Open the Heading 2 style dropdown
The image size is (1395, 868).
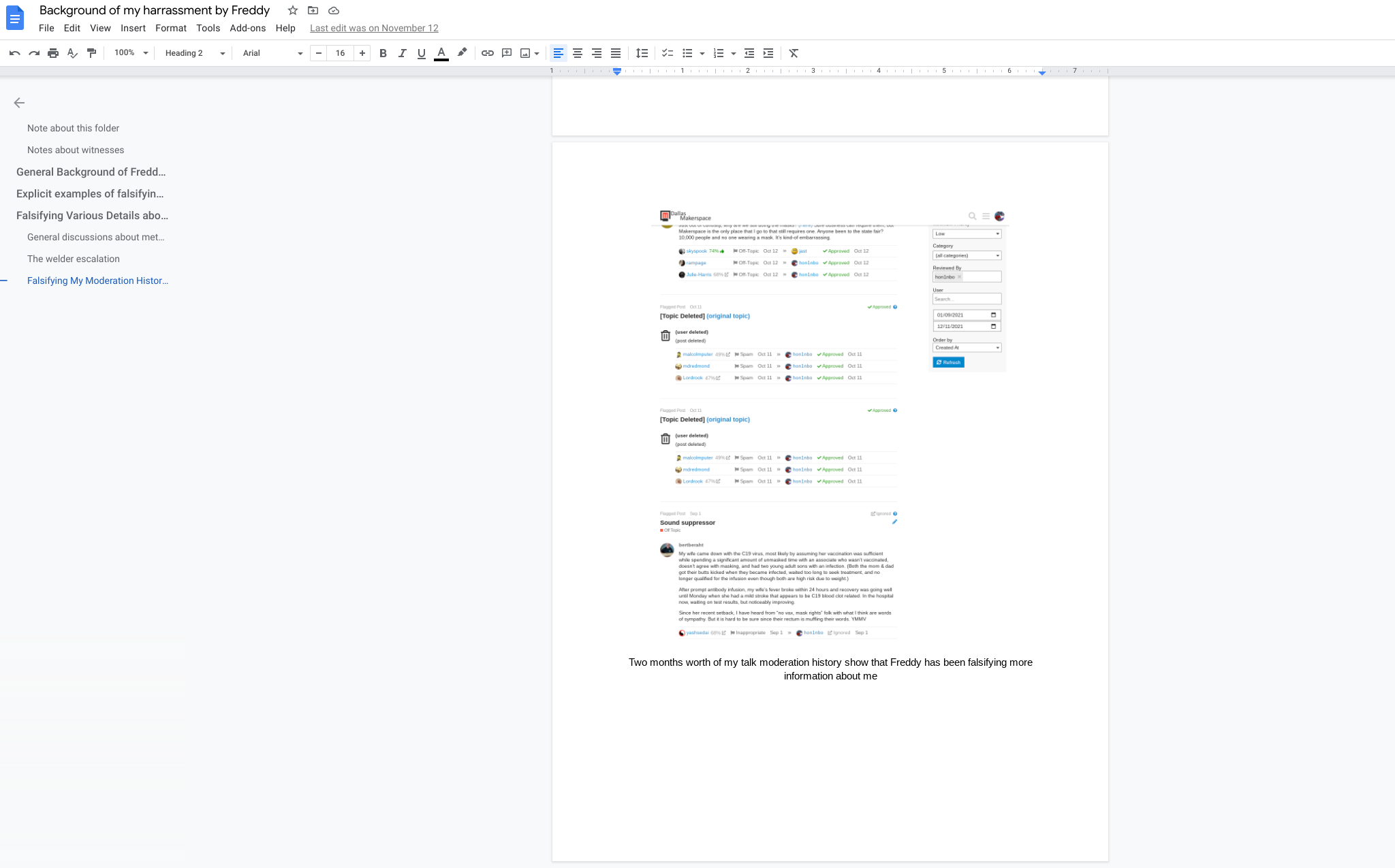(195, 53)
